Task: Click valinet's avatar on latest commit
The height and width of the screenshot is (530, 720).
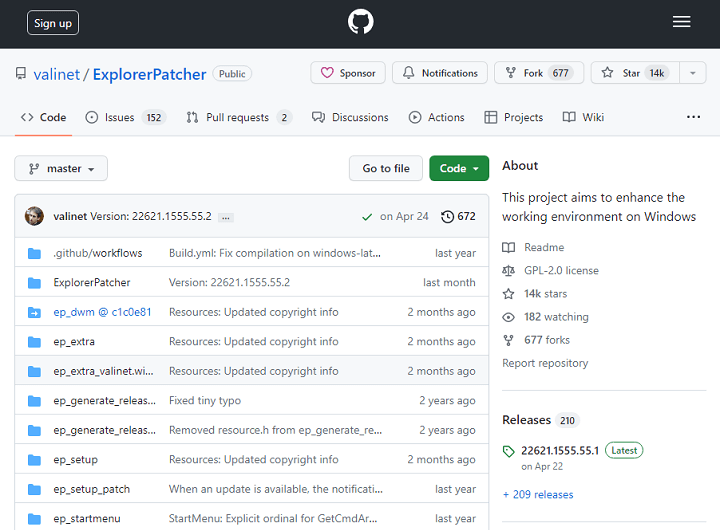Action: tap(34, 216)
